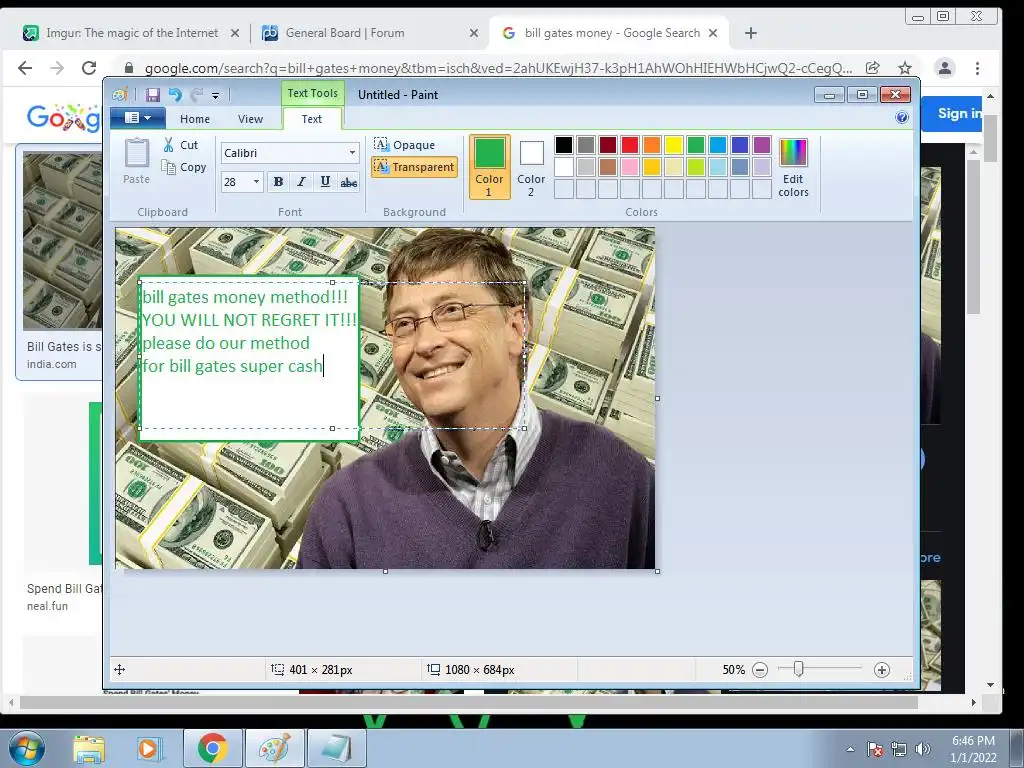Close the Imgur browser tab
The width and height of the screenshot is (1024, 768).
(x=235, y=33)
